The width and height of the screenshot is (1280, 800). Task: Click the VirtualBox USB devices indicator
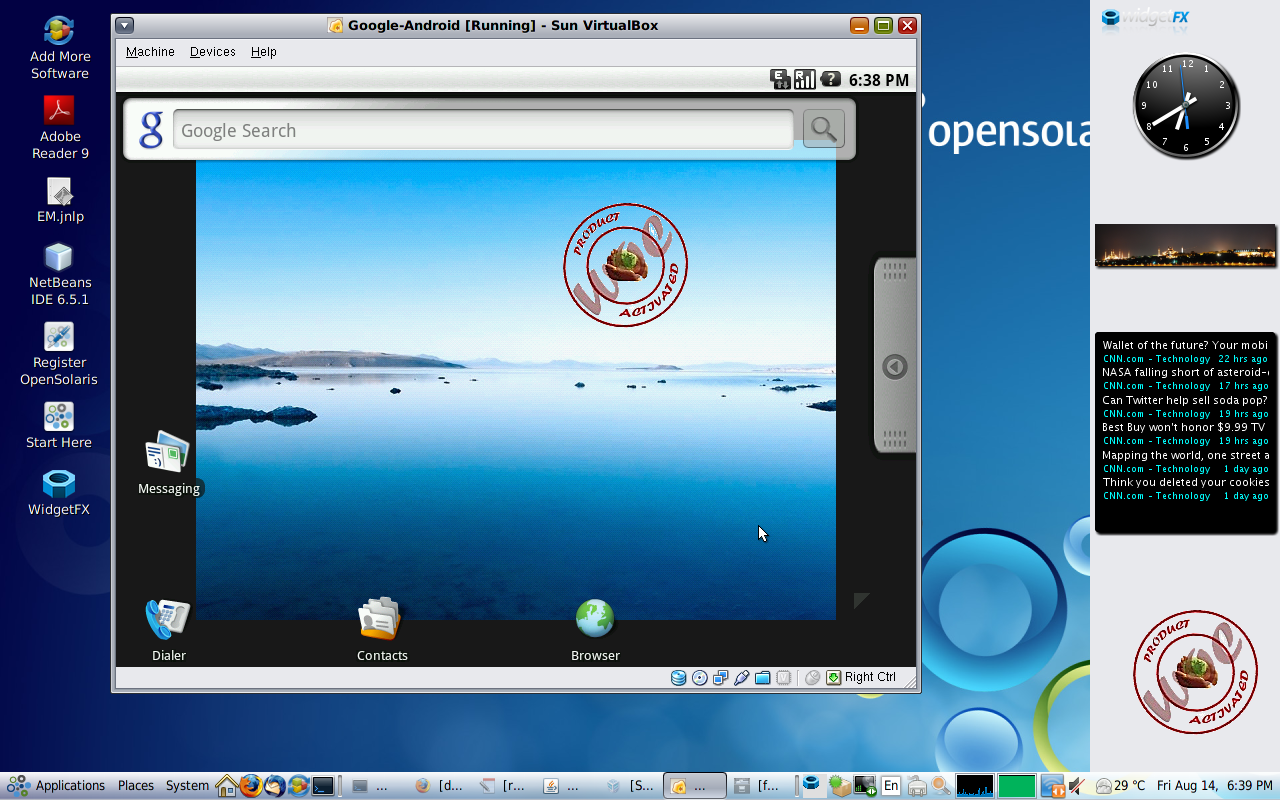pyautogui.click(x=741, y=678)
